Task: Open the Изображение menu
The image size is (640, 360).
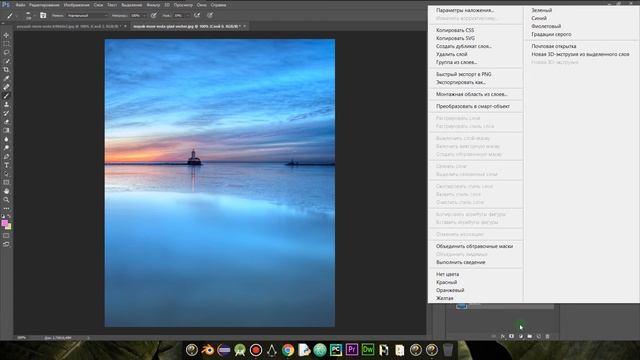Action: [x=76, y=5]
